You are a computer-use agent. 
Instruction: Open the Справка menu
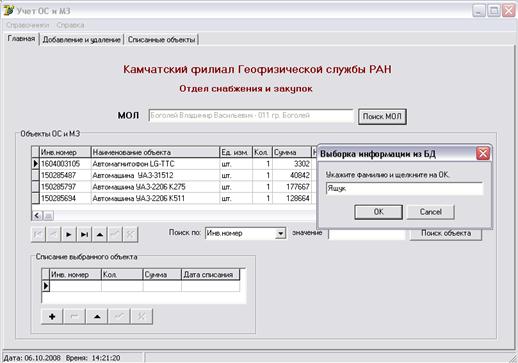(x=70, y=25)
